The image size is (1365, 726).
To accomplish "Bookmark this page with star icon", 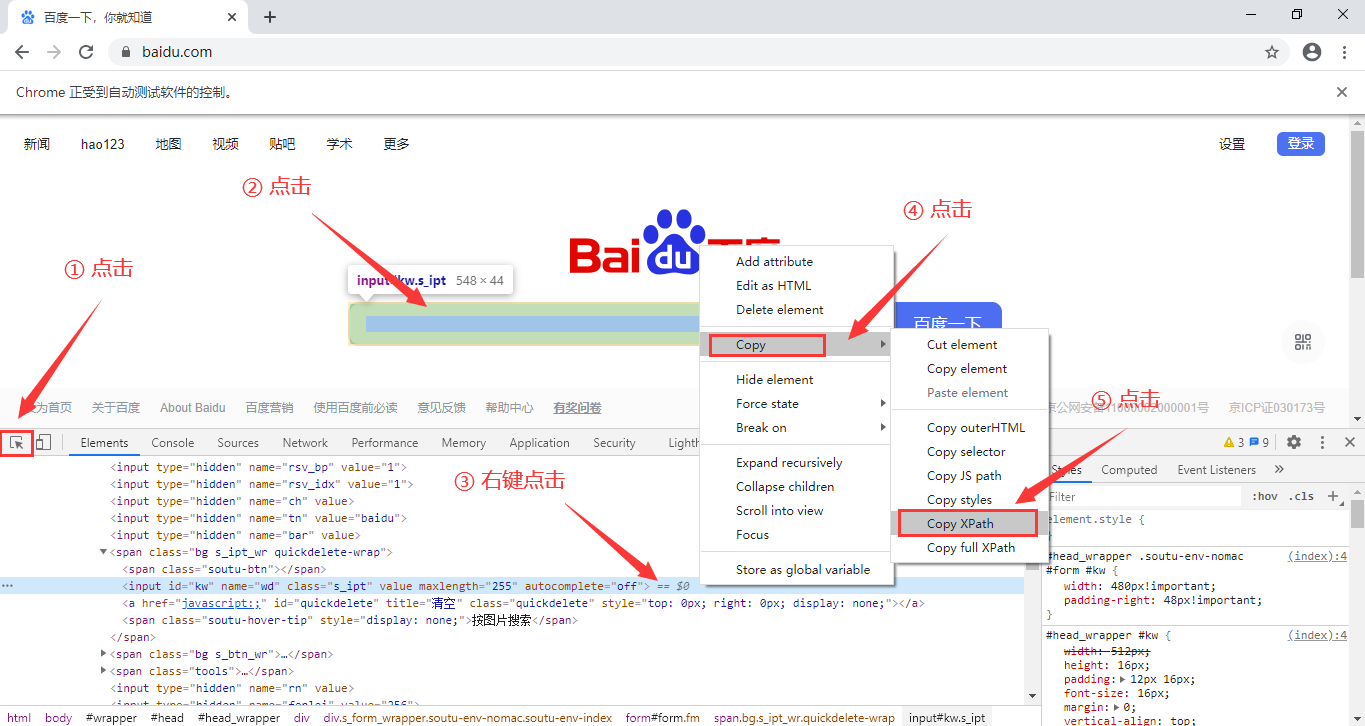I will (x=1272, y=52).
